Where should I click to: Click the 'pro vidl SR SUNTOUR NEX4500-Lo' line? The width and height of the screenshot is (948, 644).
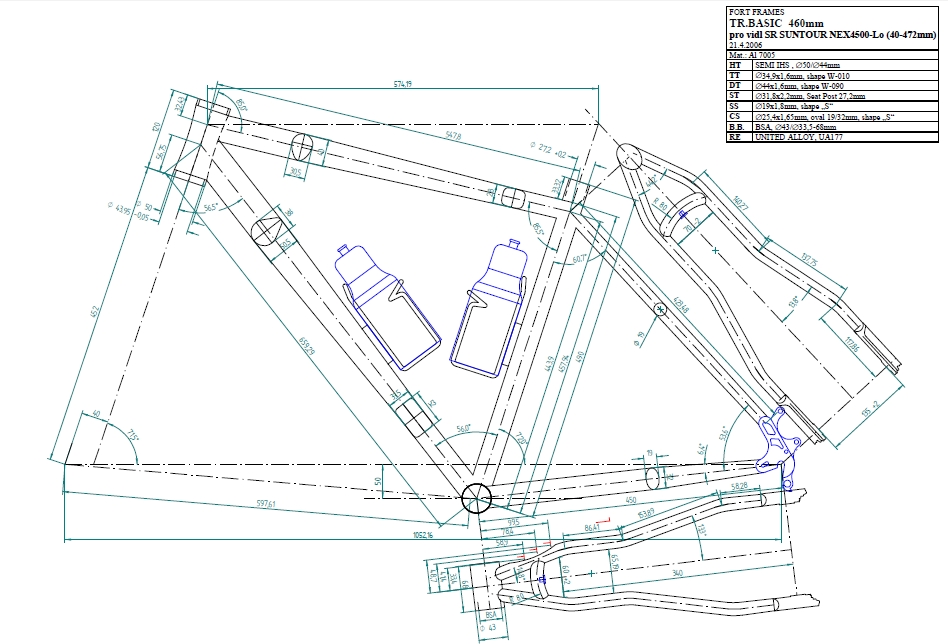pyautogui.click(x=832, y=35)
